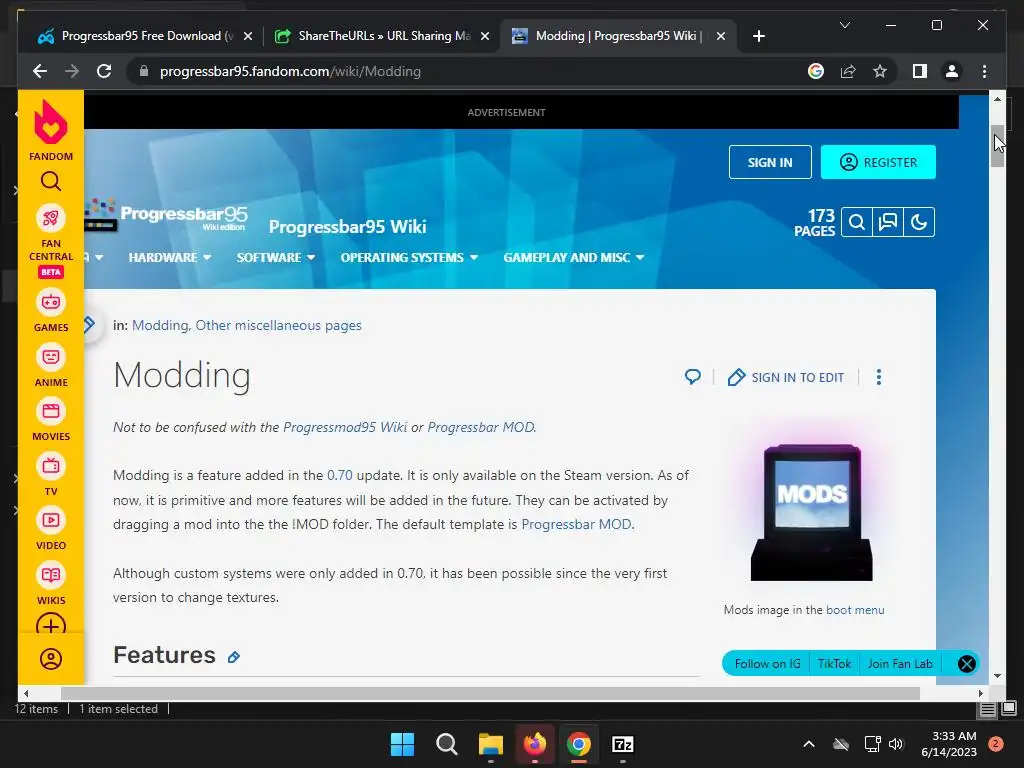
Task: Open Windows Start button
Action: click(x=402, y=744)
